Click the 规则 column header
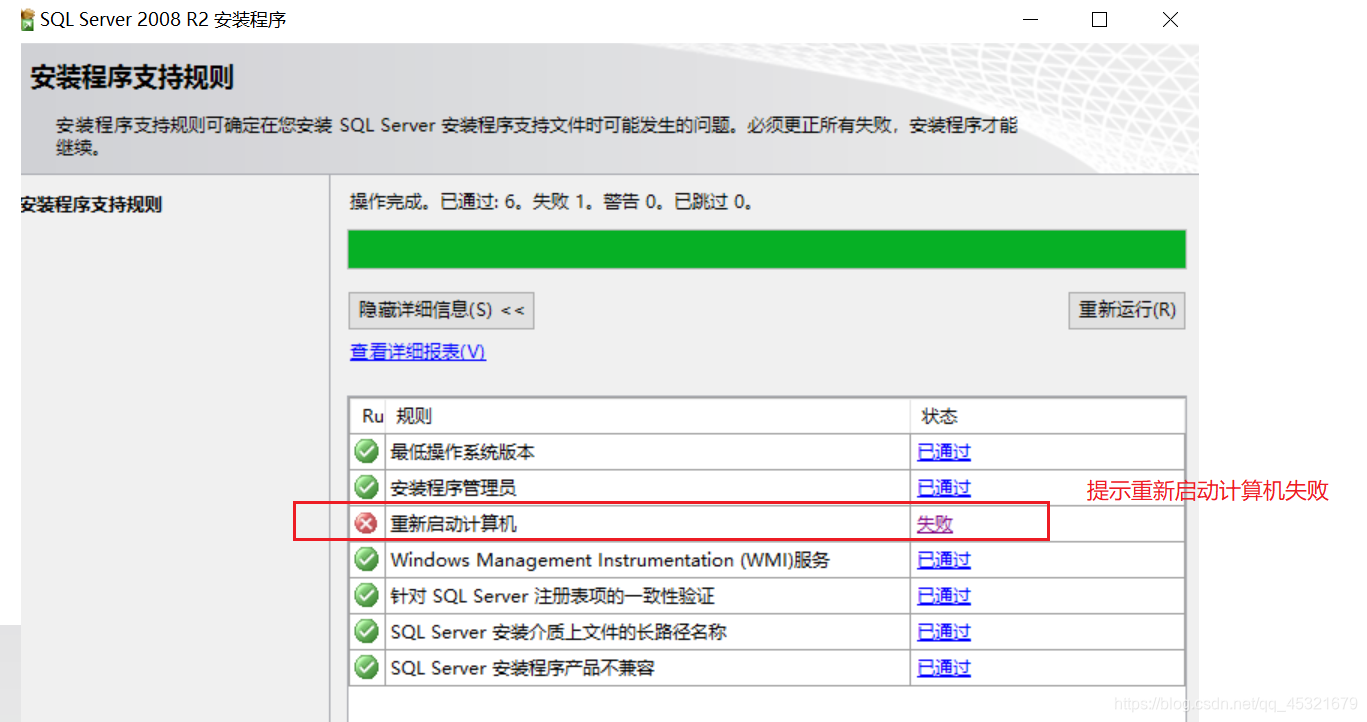 coord(648,416)
